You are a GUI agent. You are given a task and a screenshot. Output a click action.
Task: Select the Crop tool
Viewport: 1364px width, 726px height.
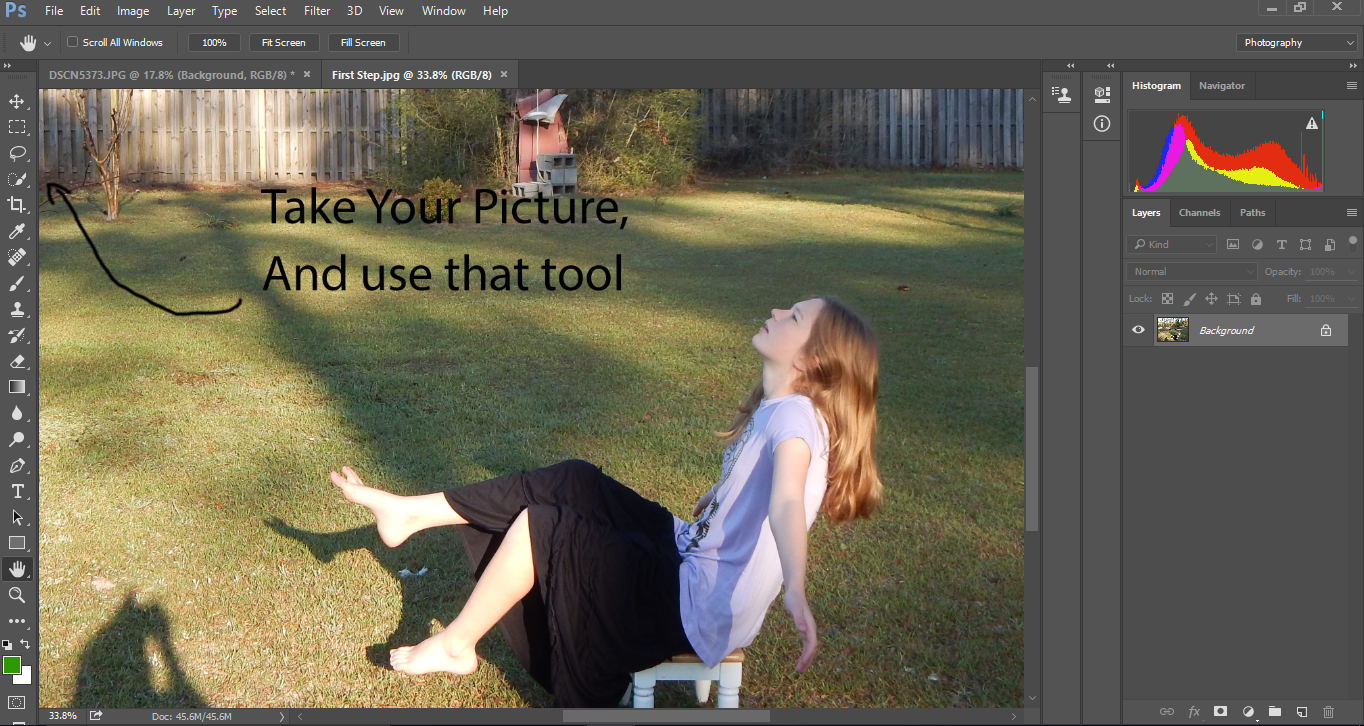pos(17,205)
